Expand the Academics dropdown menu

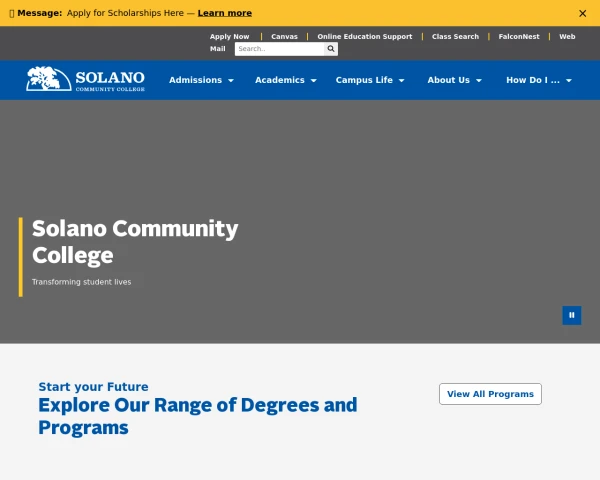click(285, 80)
